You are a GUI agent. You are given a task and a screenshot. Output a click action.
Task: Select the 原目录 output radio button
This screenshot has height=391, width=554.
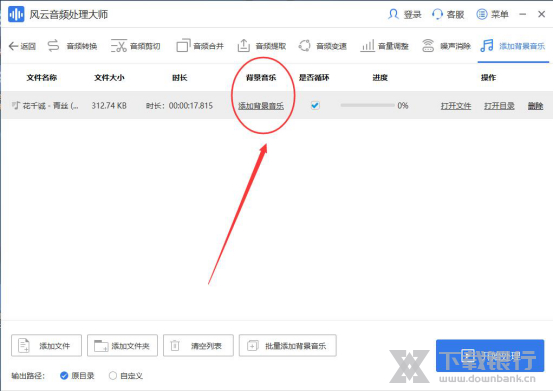click(x=64, y=375)
